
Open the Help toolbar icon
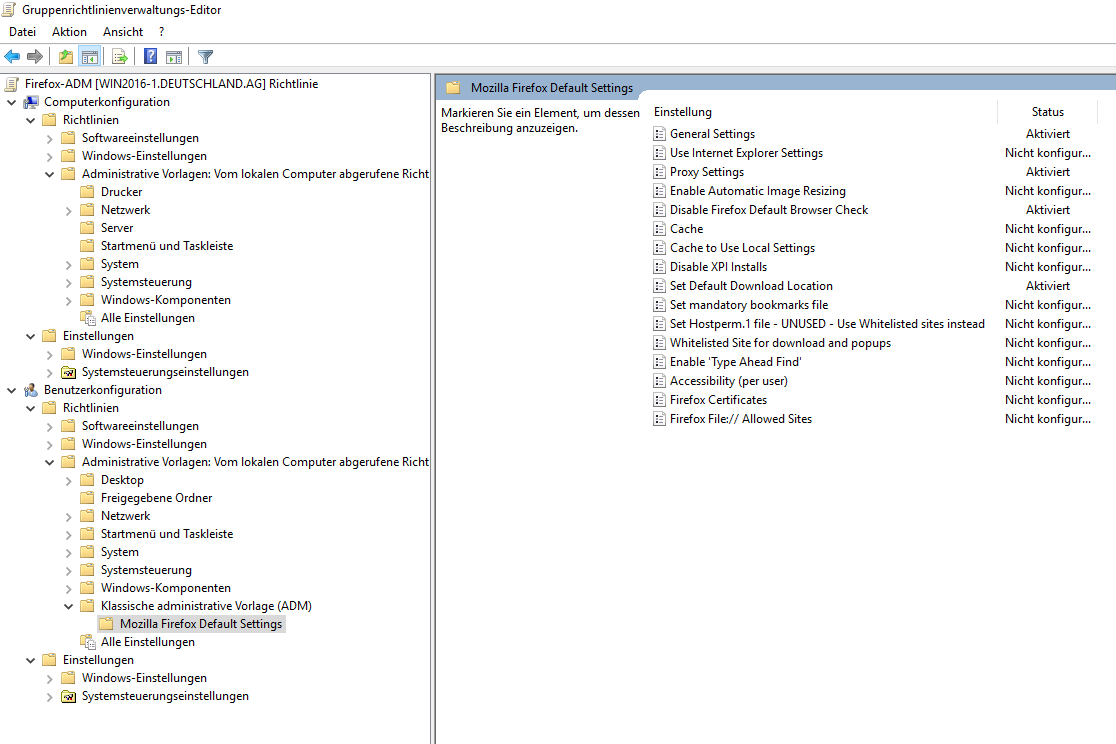[150, 56]
